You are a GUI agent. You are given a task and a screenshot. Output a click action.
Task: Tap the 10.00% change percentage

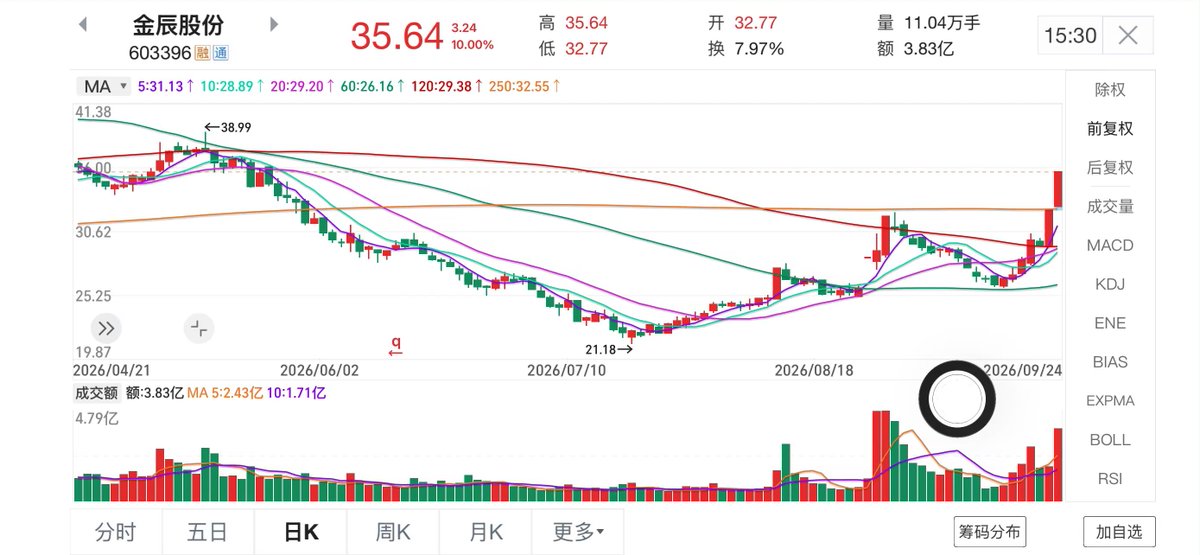coord(472,45)
